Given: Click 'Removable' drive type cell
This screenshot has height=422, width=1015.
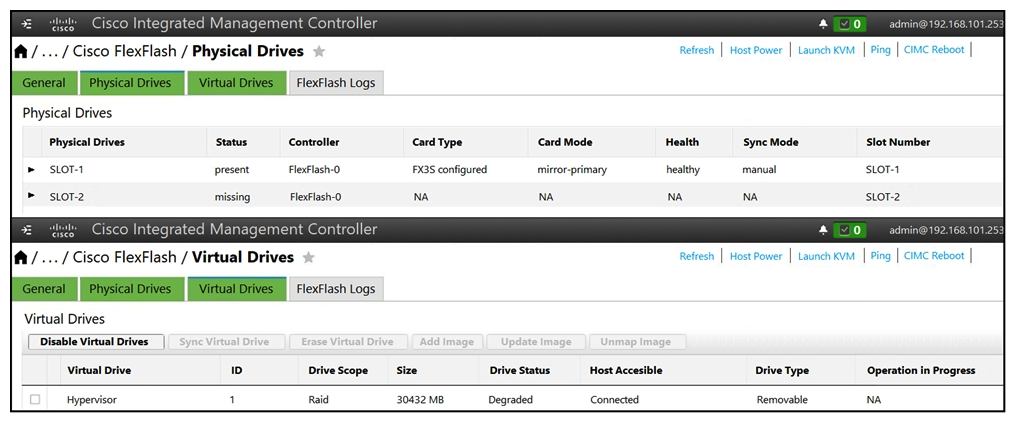Looking at the screenshot, I should [782, 400].
